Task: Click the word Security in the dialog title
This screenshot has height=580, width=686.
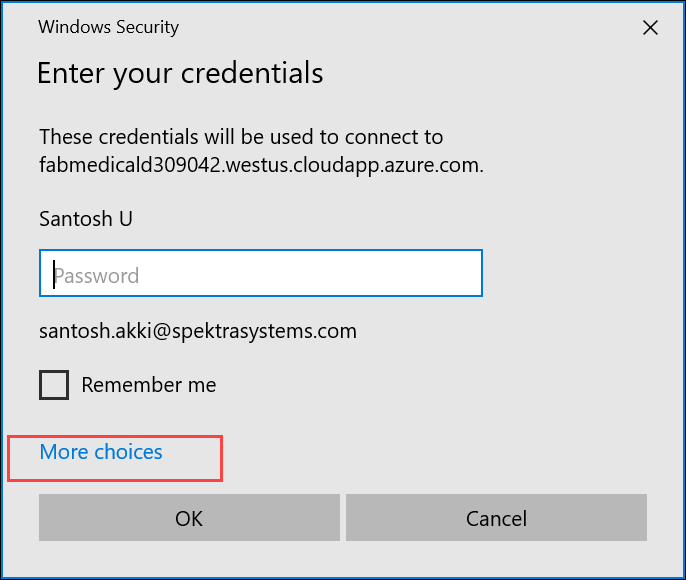Action: click(147, 27)
